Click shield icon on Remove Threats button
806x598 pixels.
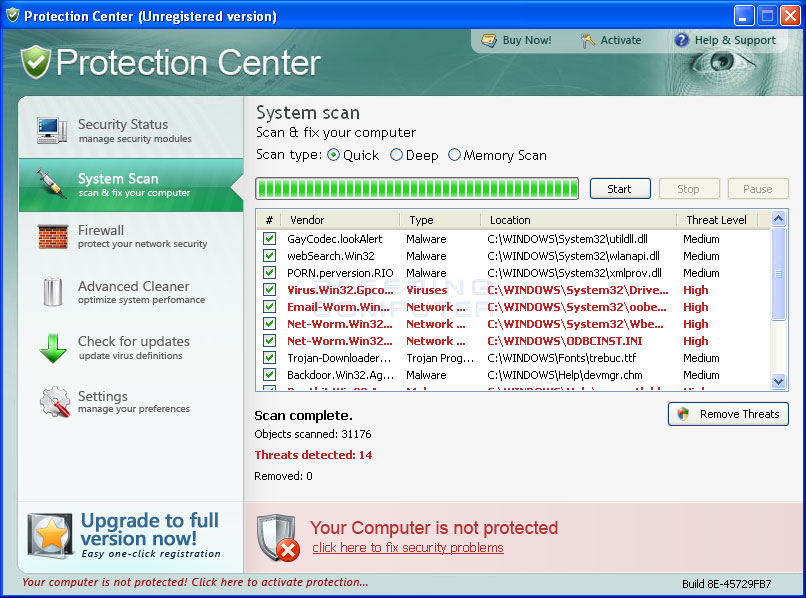click(x=683, y=414)
